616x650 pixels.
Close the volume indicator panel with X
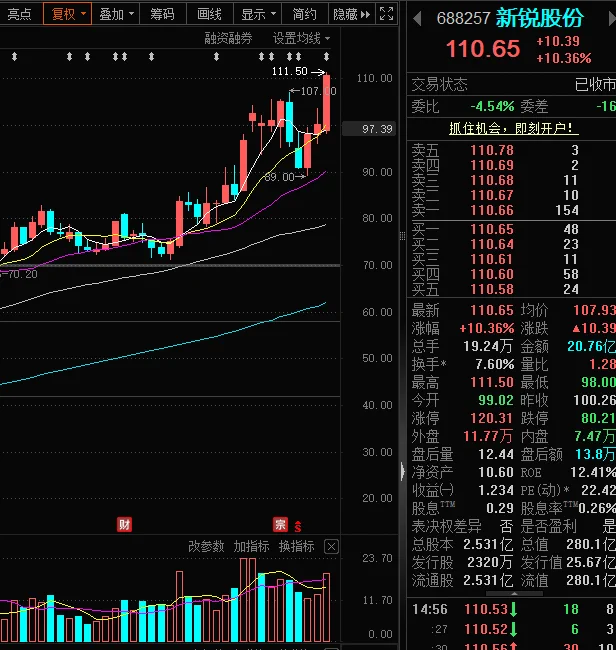(331, 547)
